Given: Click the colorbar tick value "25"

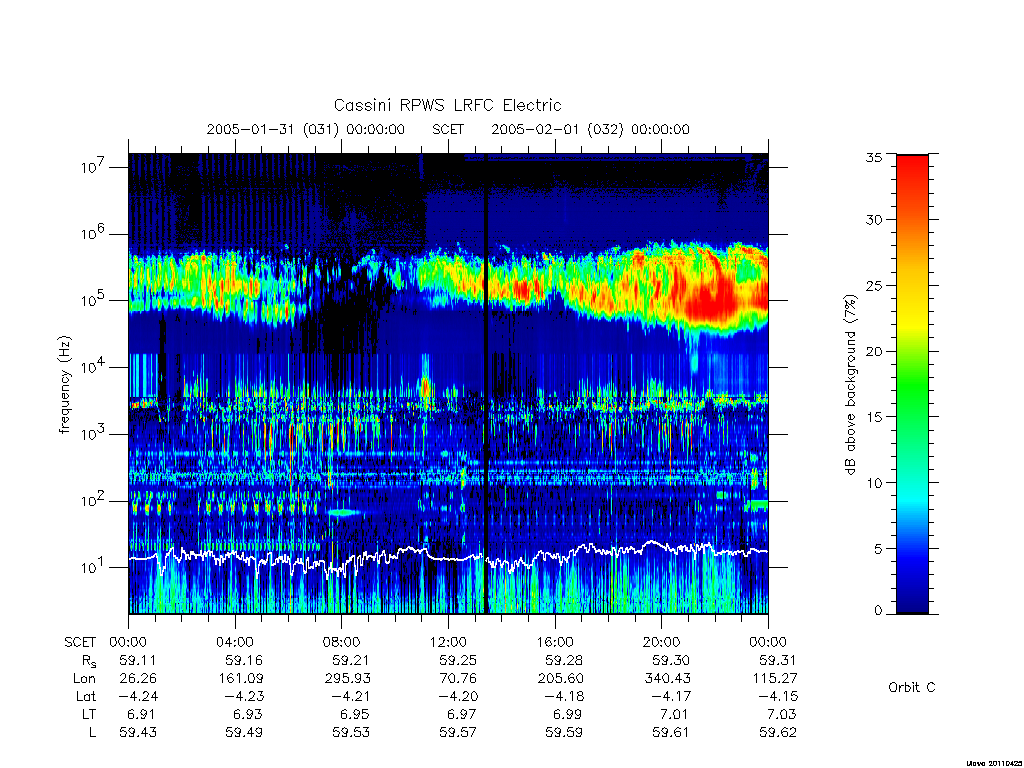Looking at the screenshot, I should [873, 285].
